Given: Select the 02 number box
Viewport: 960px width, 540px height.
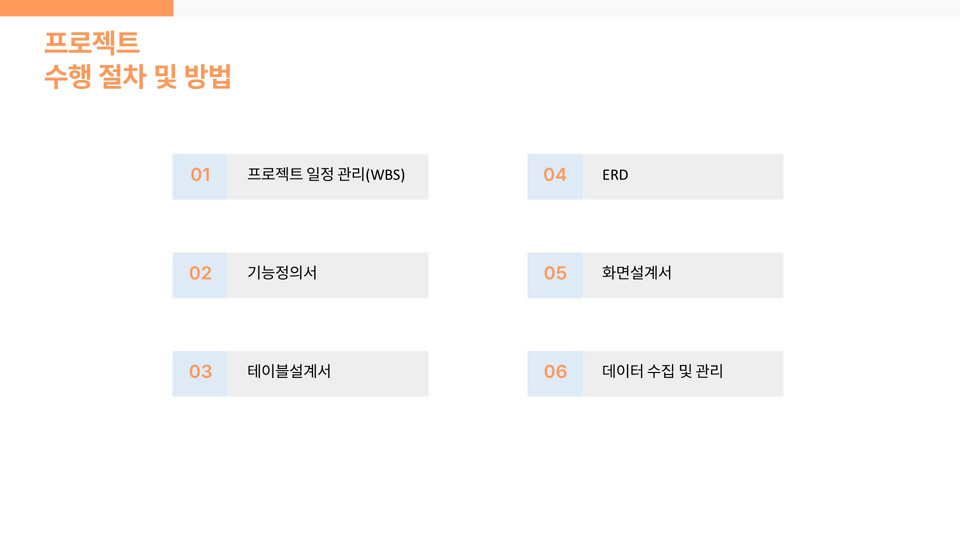Looking at the screenshot, I should [200, 274].
